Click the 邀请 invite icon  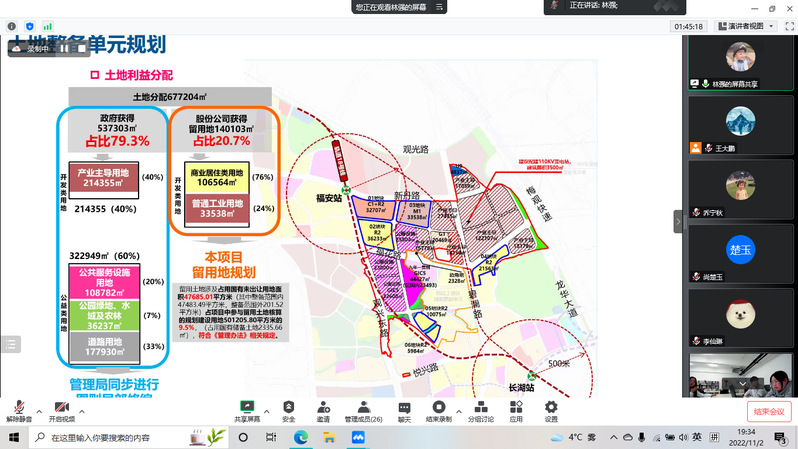[323, 408]
